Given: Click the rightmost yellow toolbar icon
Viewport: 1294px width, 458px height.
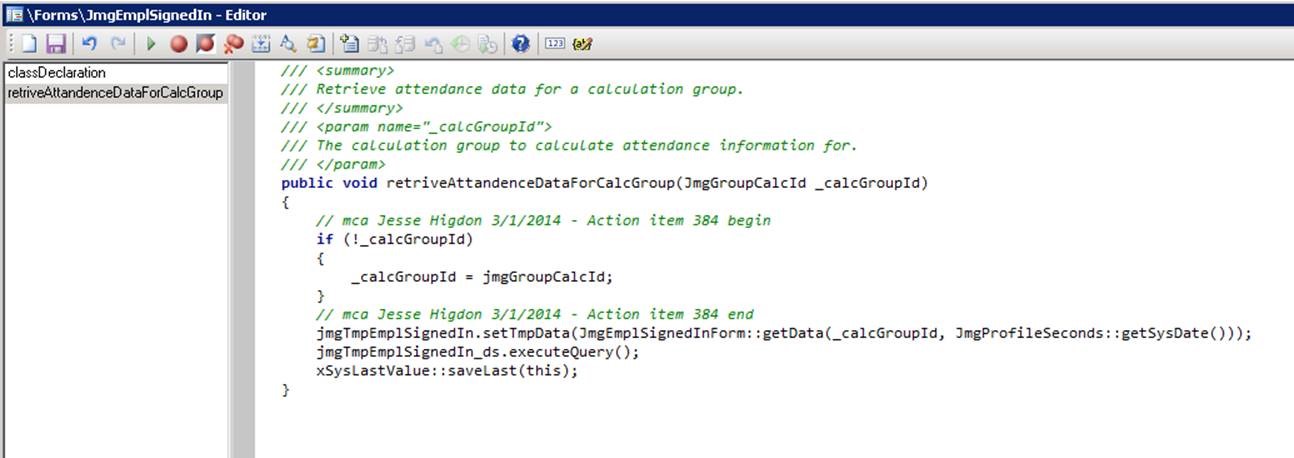Looking at the screenshot, I should click(583, 44).
